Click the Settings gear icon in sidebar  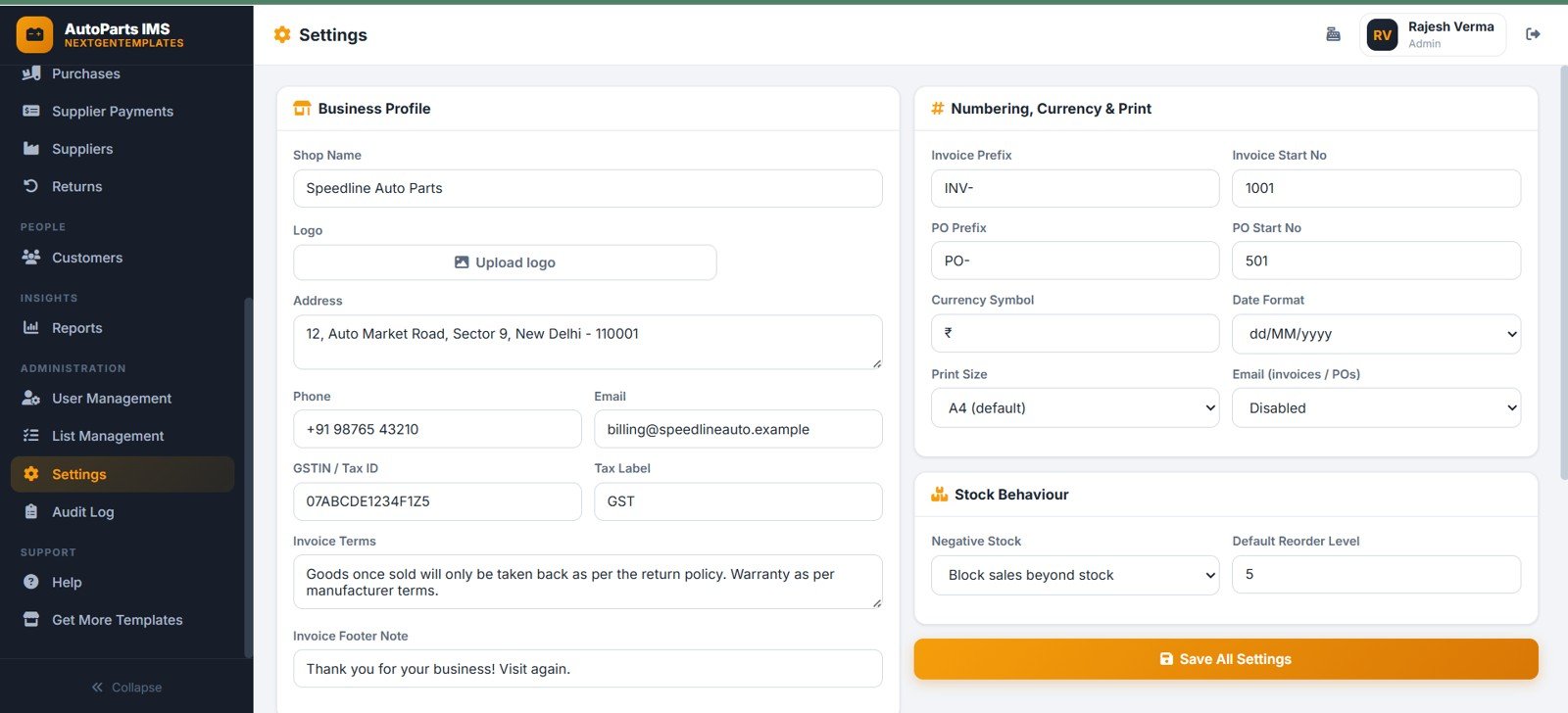(31, 474)
